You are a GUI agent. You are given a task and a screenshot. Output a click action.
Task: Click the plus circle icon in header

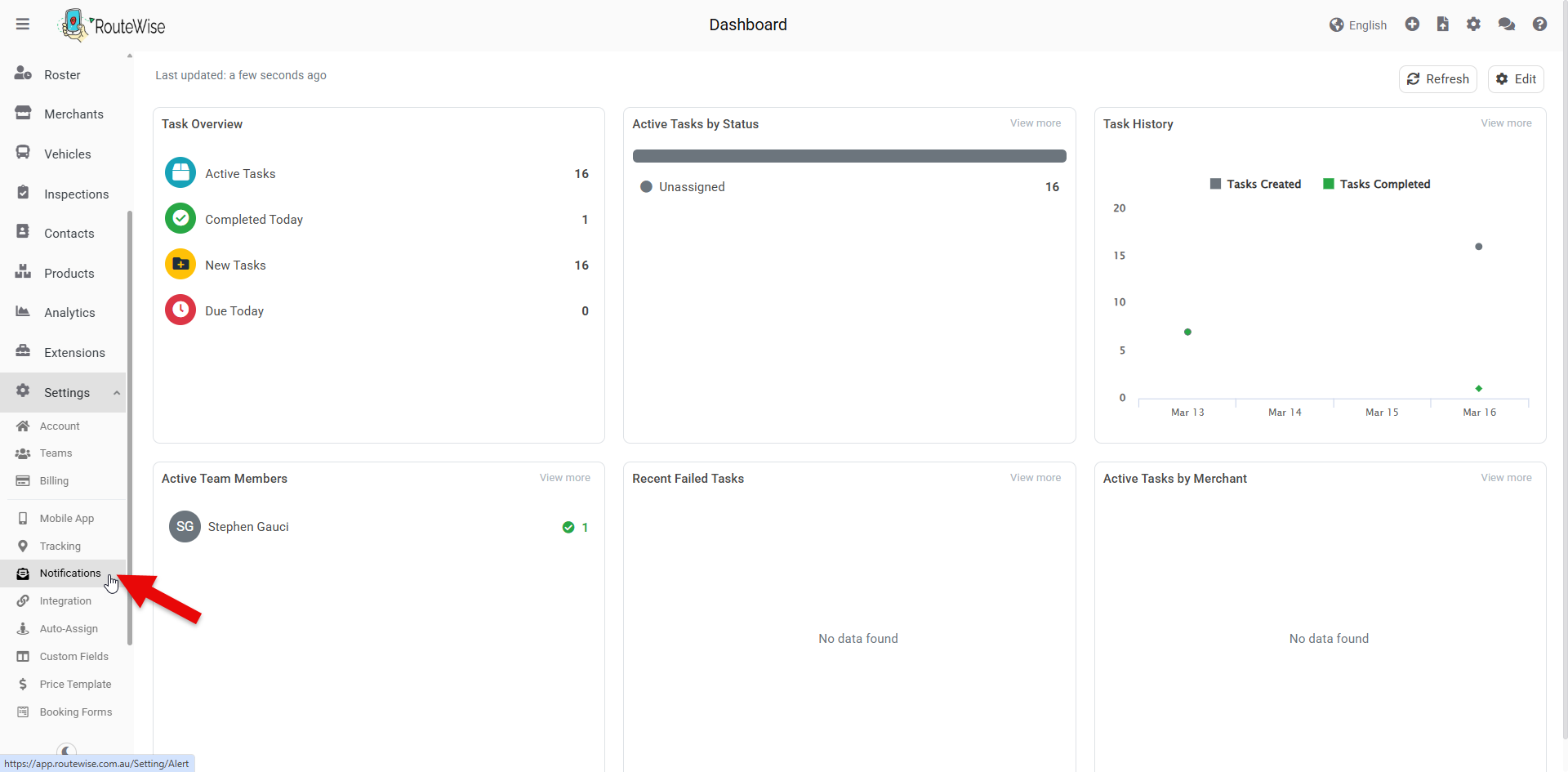click(x=1412, y=25)
